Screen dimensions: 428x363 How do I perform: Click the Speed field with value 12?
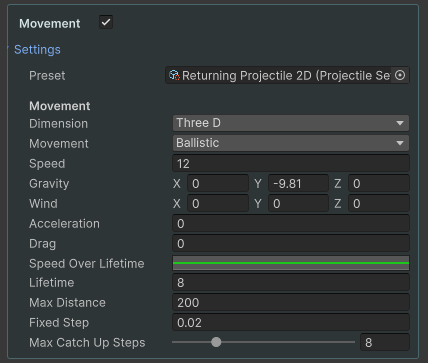point(291,164)
